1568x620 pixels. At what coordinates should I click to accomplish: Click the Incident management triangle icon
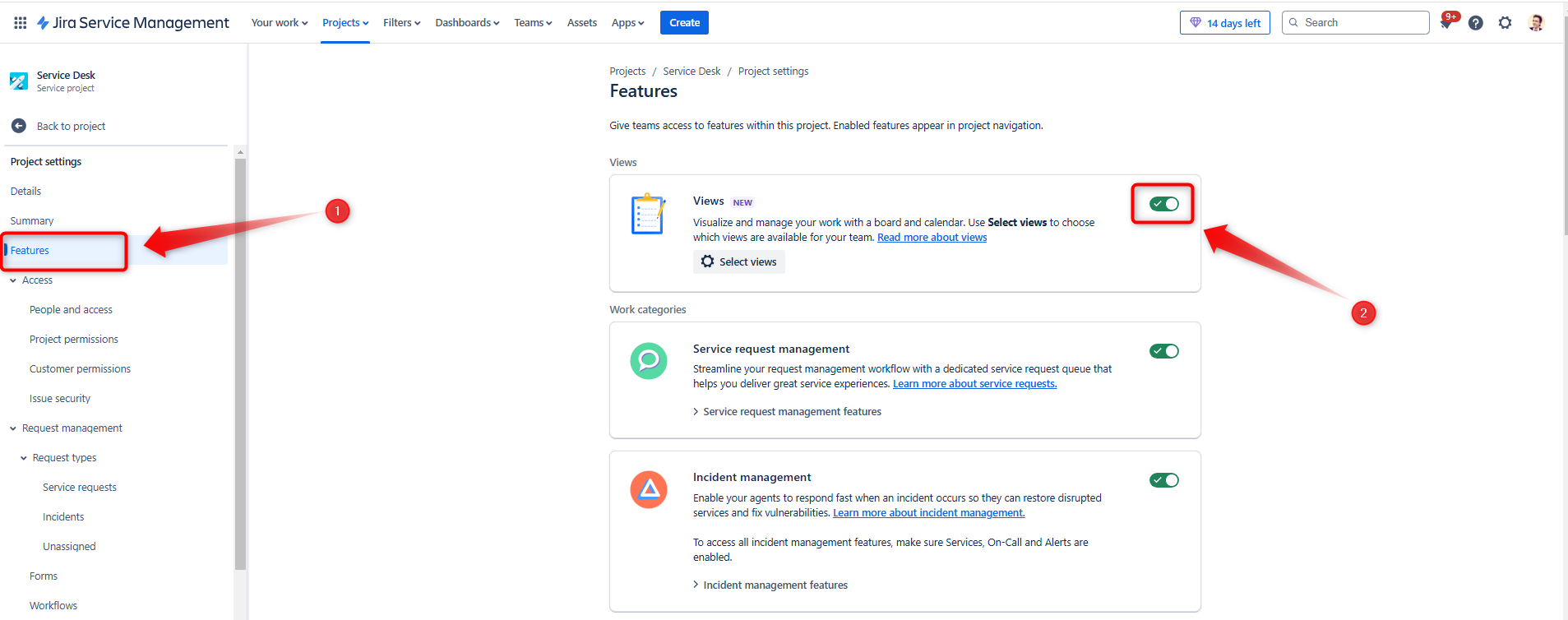pos(649,489)
